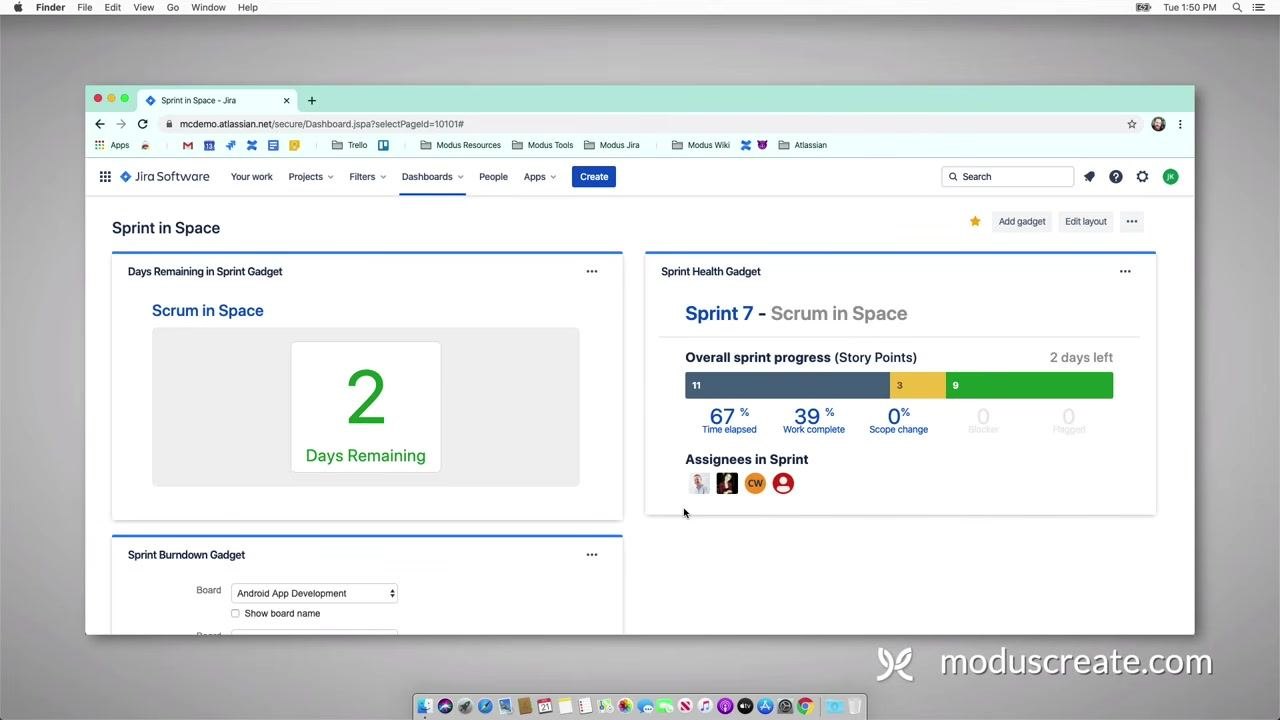Click the red generic assignee avatar
Screen dimensions: 1280x720
(783, 483)
